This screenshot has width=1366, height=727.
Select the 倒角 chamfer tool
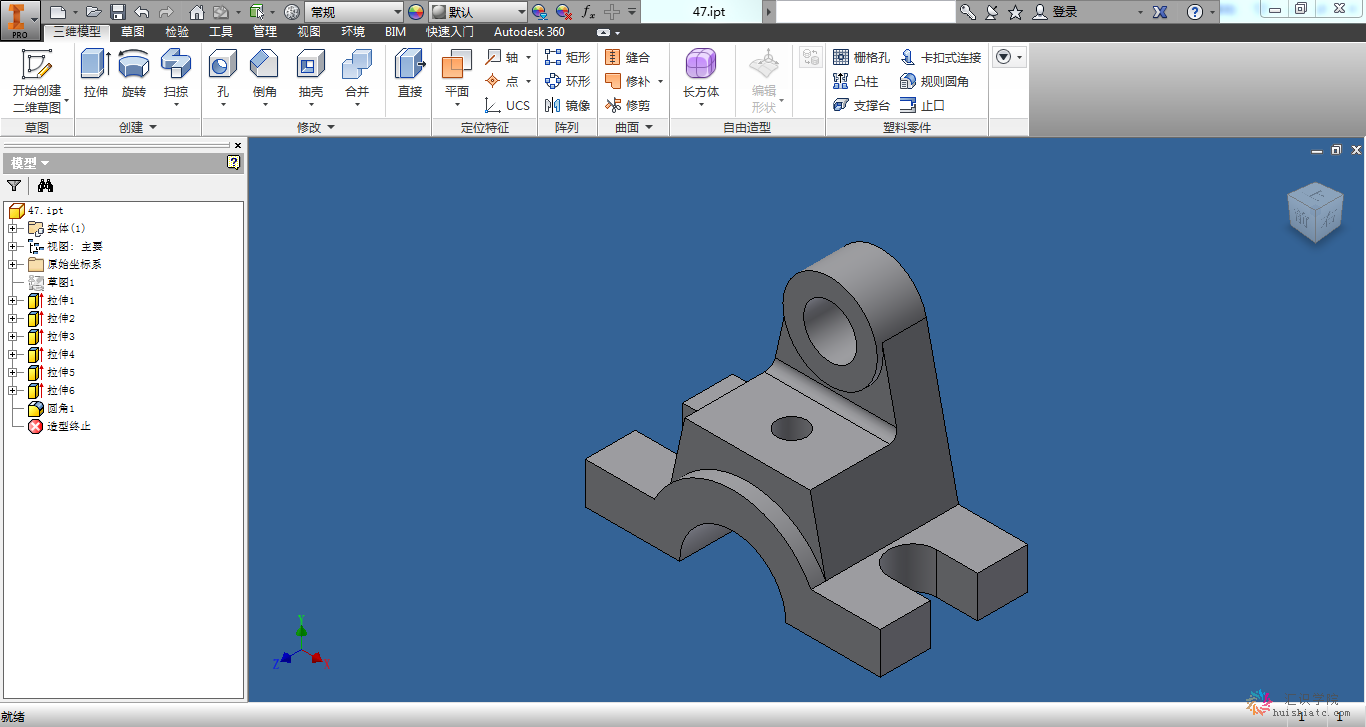point(264,78)
